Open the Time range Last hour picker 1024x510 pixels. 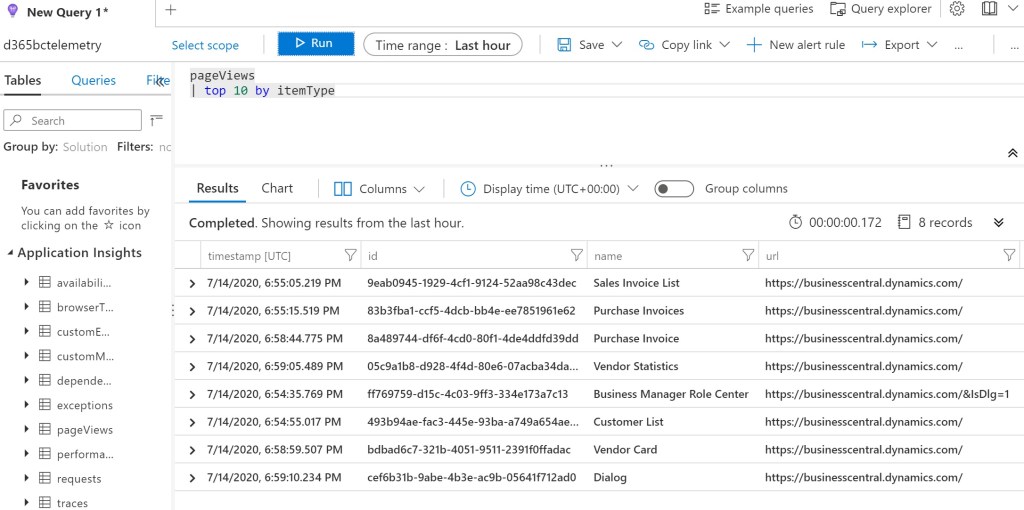(443, 45)
